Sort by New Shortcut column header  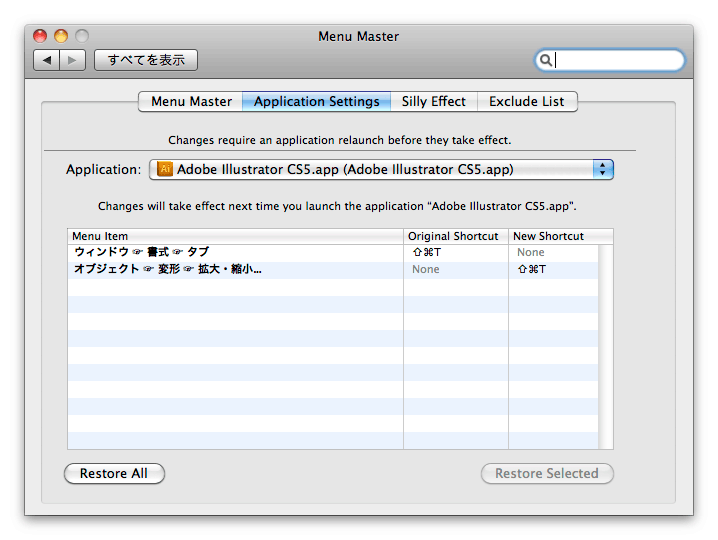point(560,236)
